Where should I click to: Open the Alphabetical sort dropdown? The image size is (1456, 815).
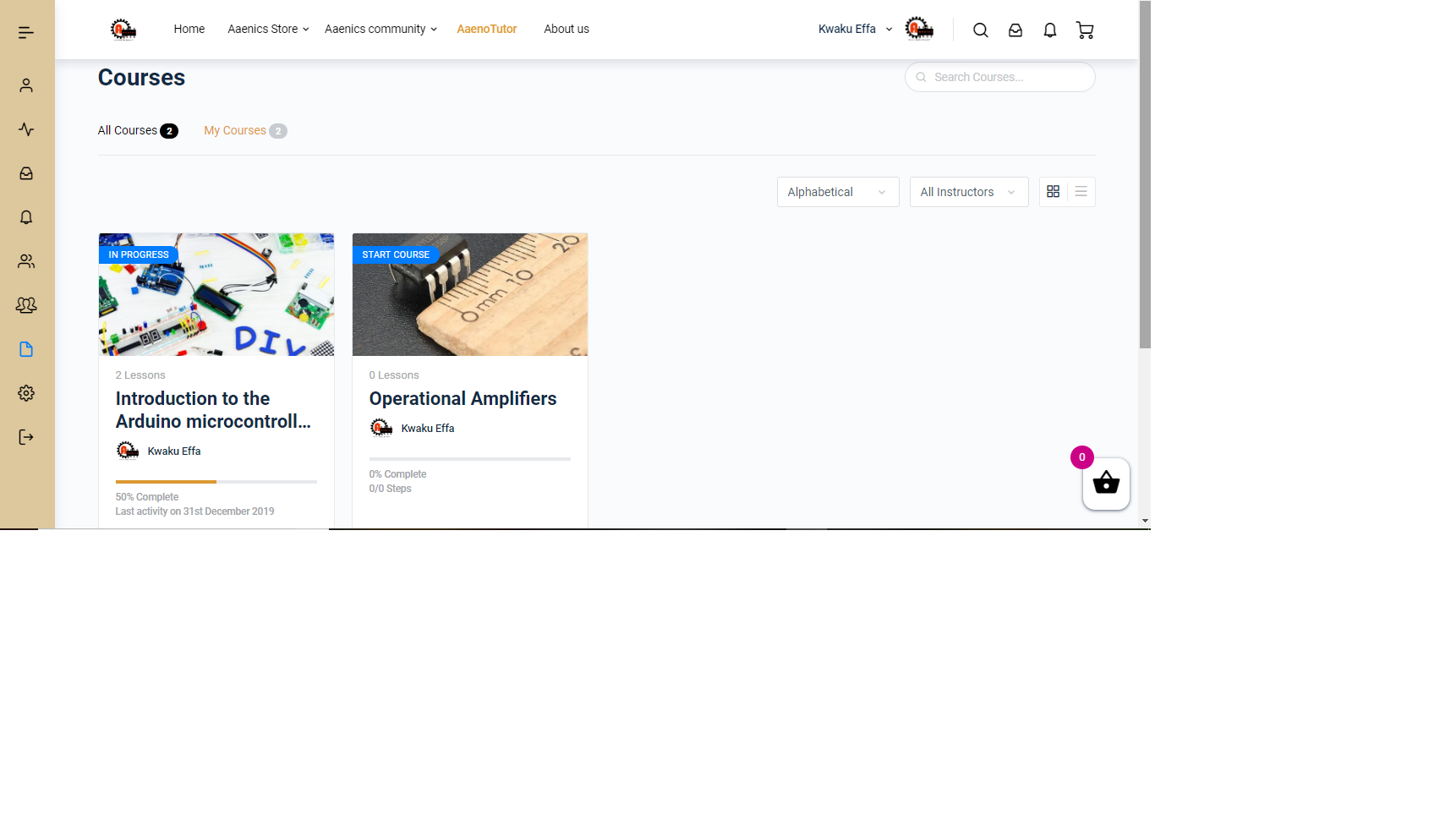click(x=837, y=192)
